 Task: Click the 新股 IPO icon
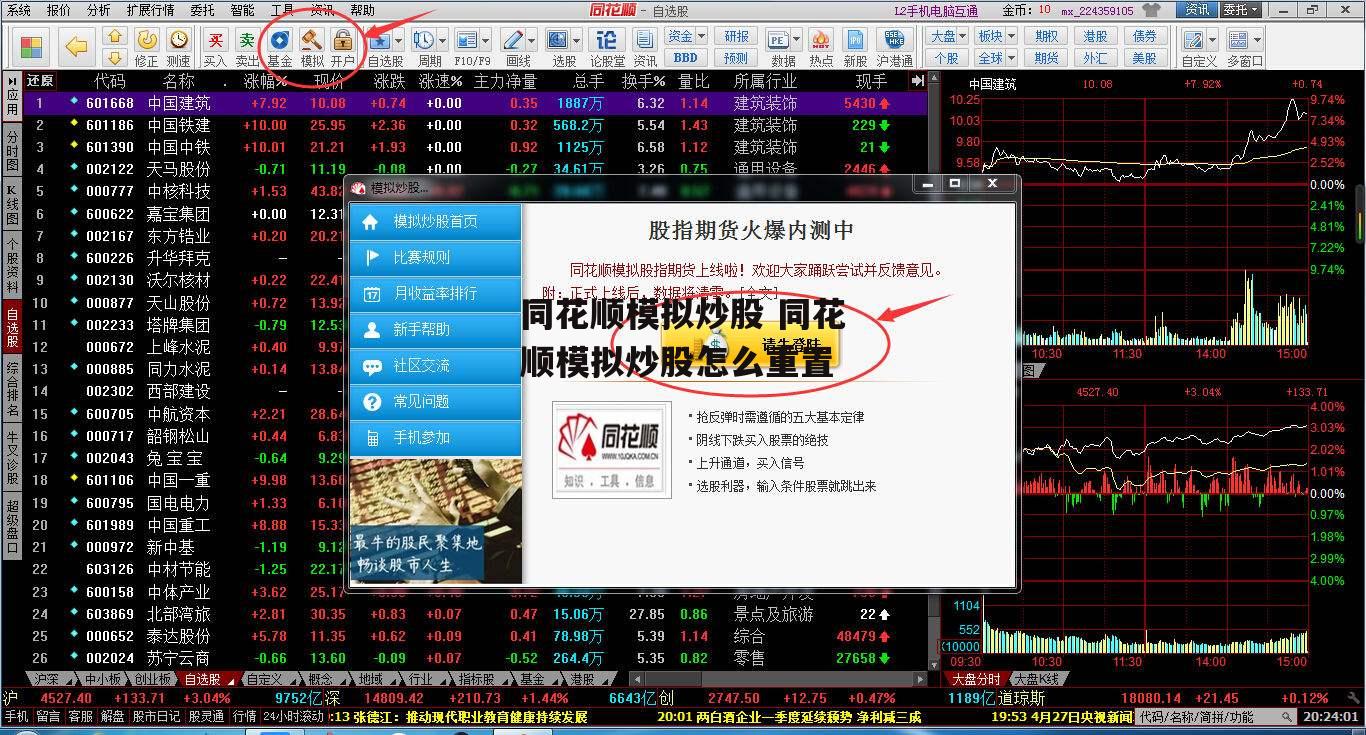855,40
